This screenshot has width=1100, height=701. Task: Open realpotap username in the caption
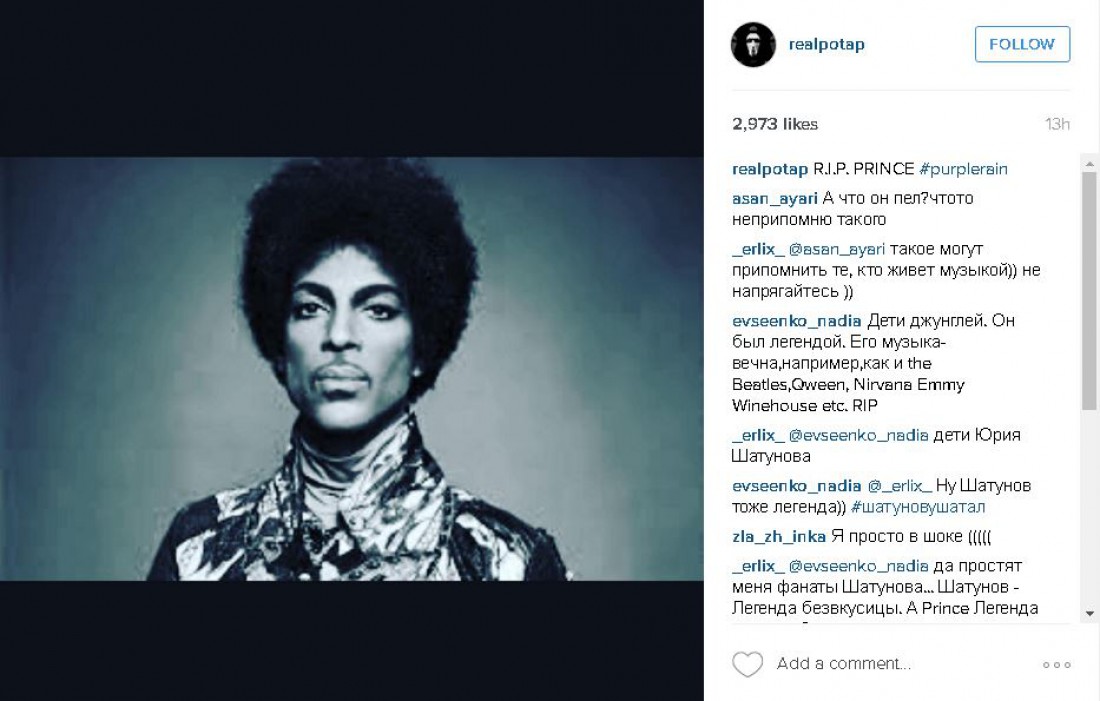(770, 169)
